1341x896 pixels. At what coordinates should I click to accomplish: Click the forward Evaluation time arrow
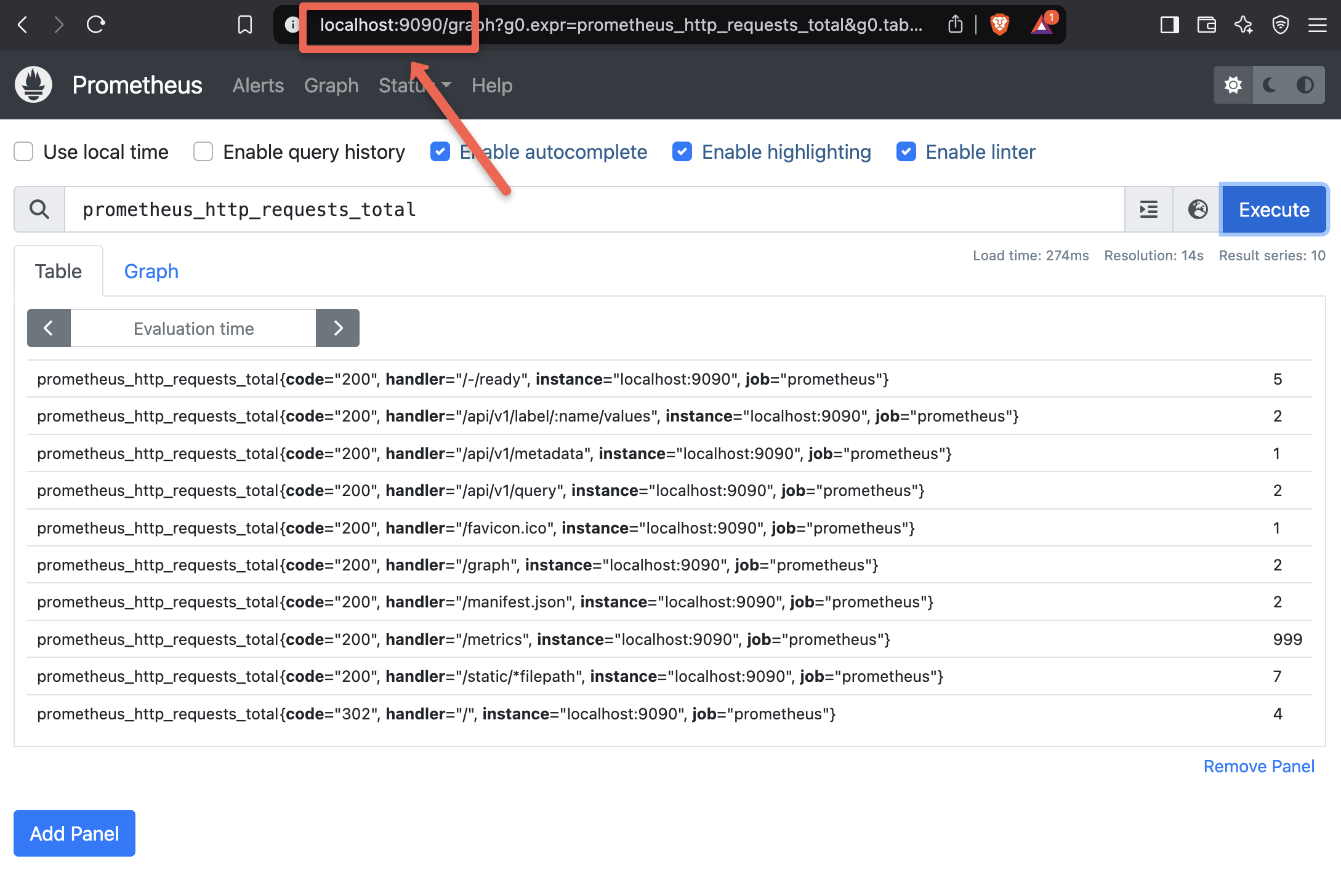[337, 328]
